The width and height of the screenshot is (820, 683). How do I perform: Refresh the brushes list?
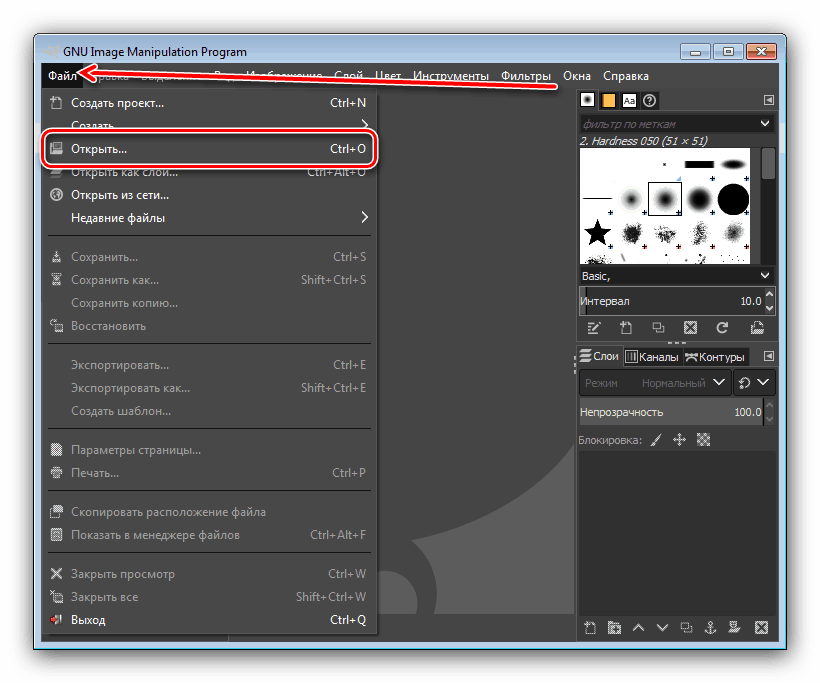(x=722, y=328)
